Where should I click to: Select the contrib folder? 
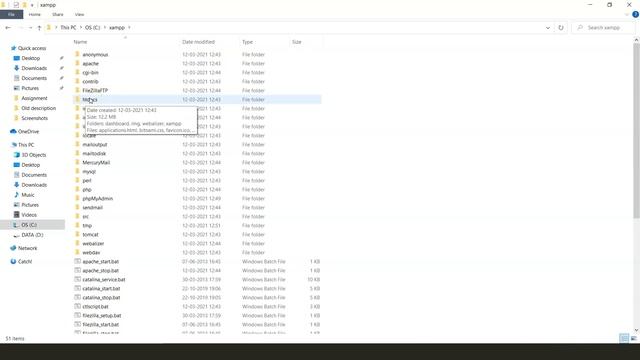(x=90, y=82)
